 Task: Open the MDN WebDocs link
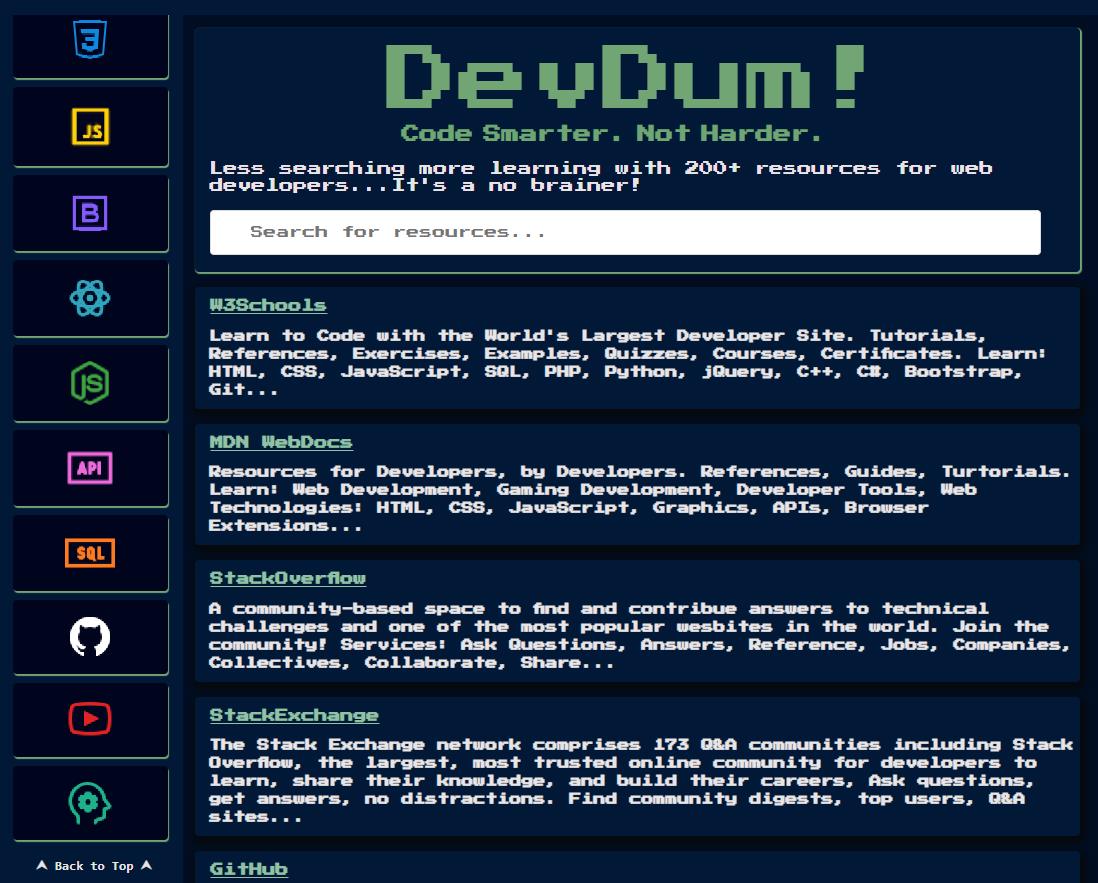(x=281, y=442)
